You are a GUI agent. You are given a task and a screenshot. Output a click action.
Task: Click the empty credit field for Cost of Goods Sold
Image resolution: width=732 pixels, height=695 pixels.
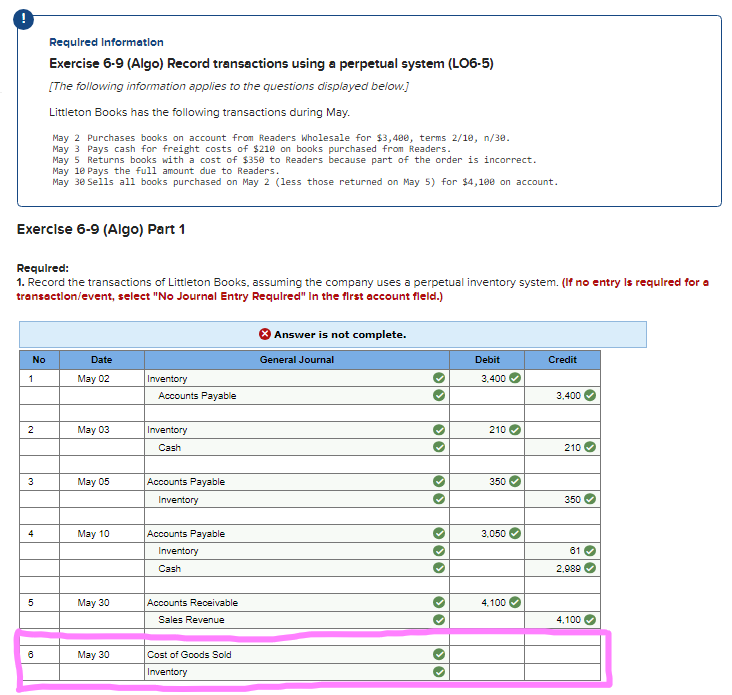(562, 654)
